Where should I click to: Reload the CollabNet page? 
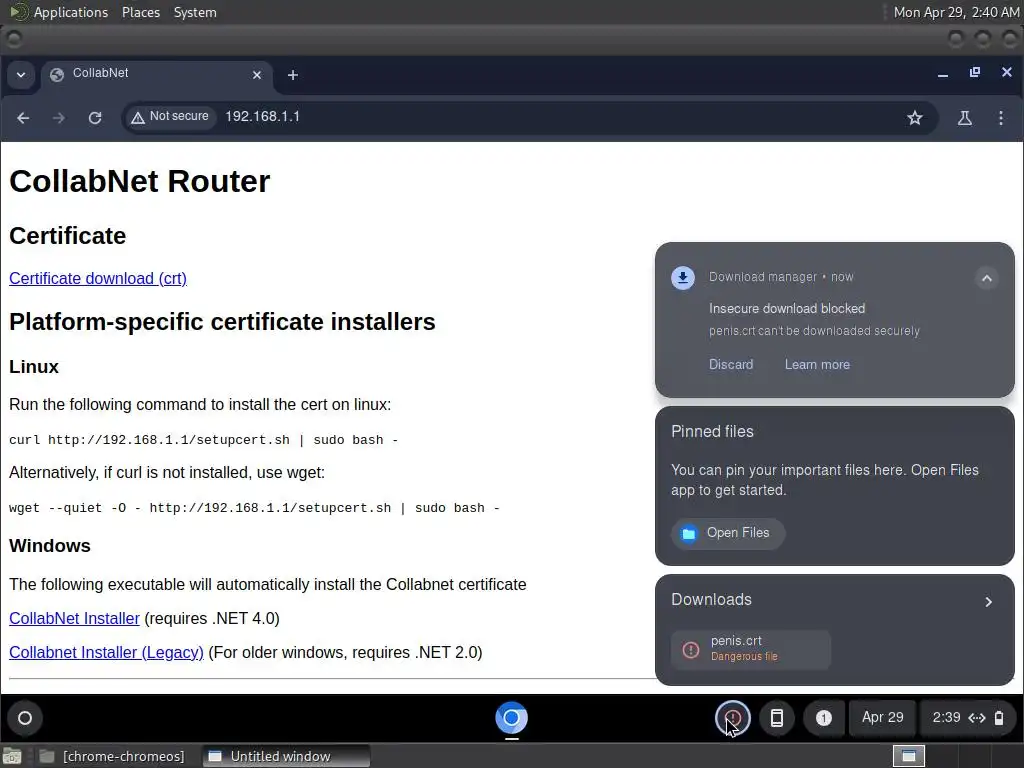click(95, 118)
